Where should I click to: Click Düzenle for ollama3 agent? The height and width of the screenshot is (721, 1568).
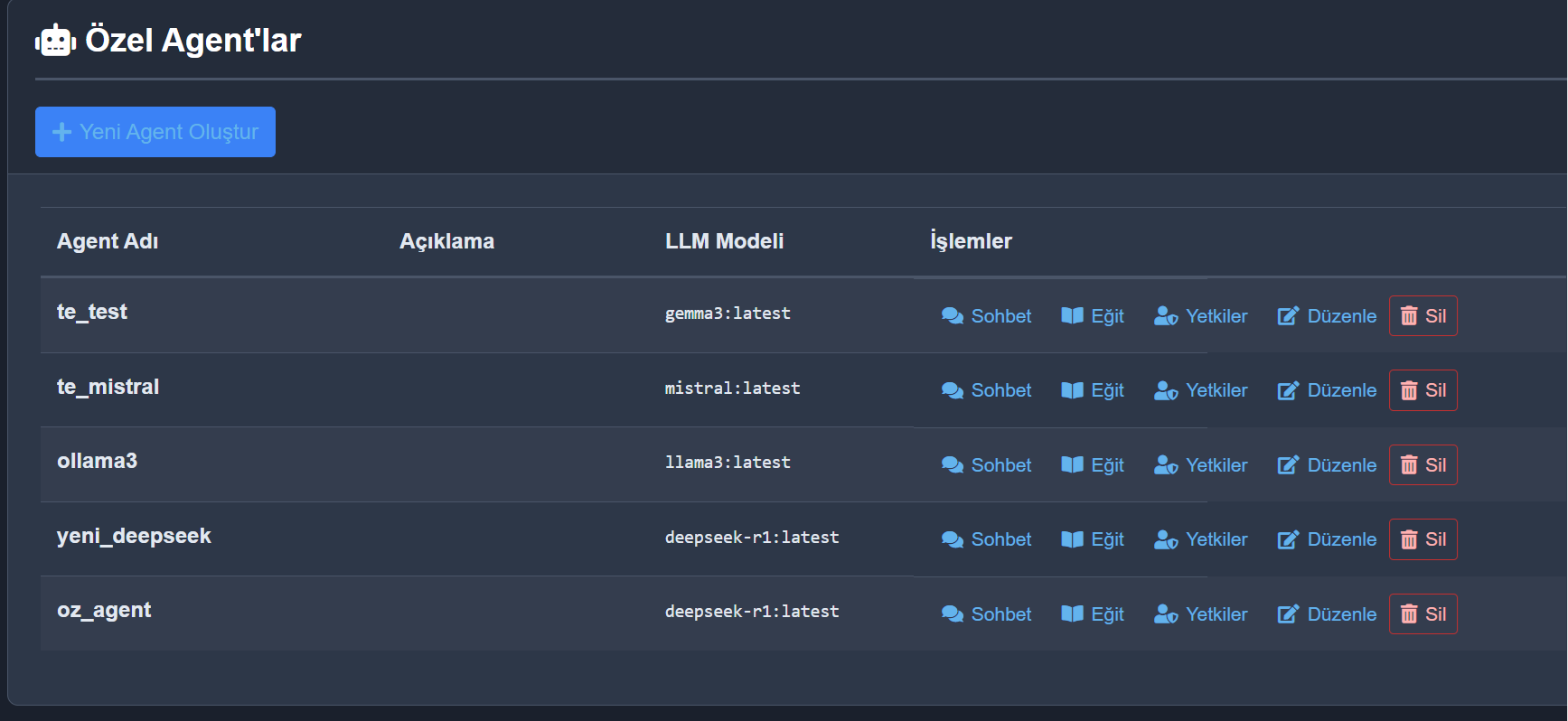[1327, 465]
